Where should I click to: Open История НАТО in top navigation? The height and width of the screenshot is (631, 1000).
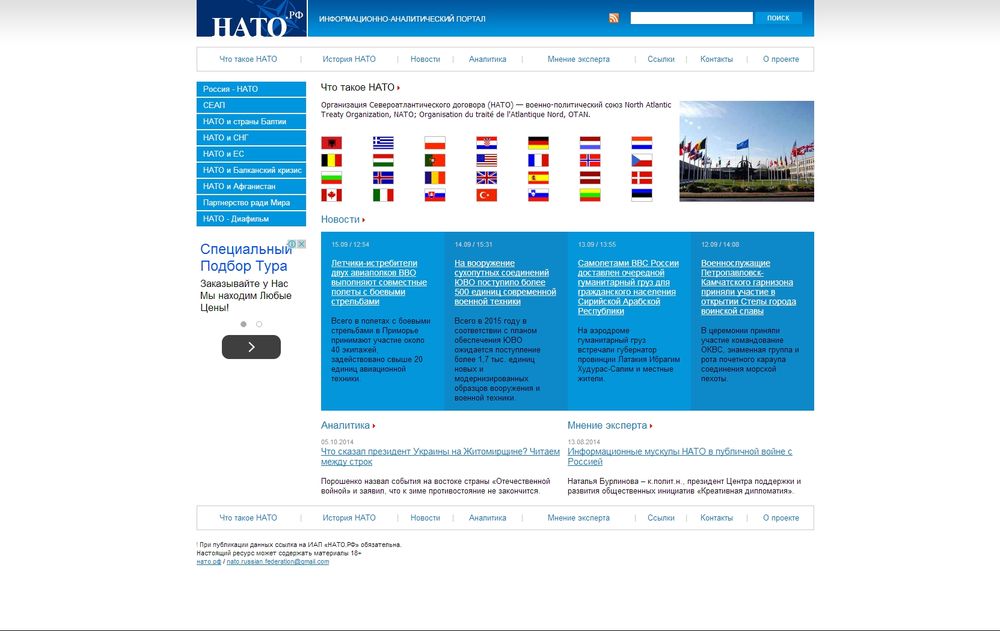click(x=349, y=59)
